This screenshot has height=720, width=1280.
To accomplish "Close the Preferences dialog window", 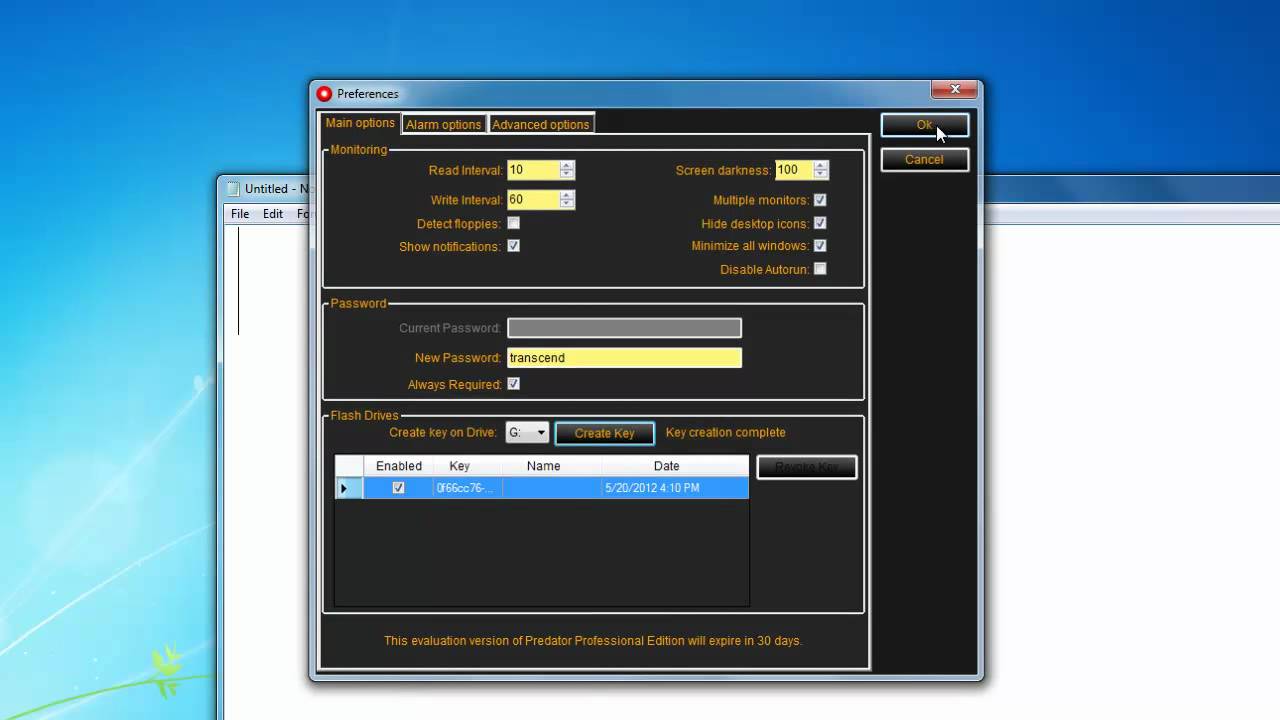I will [955, 89].
